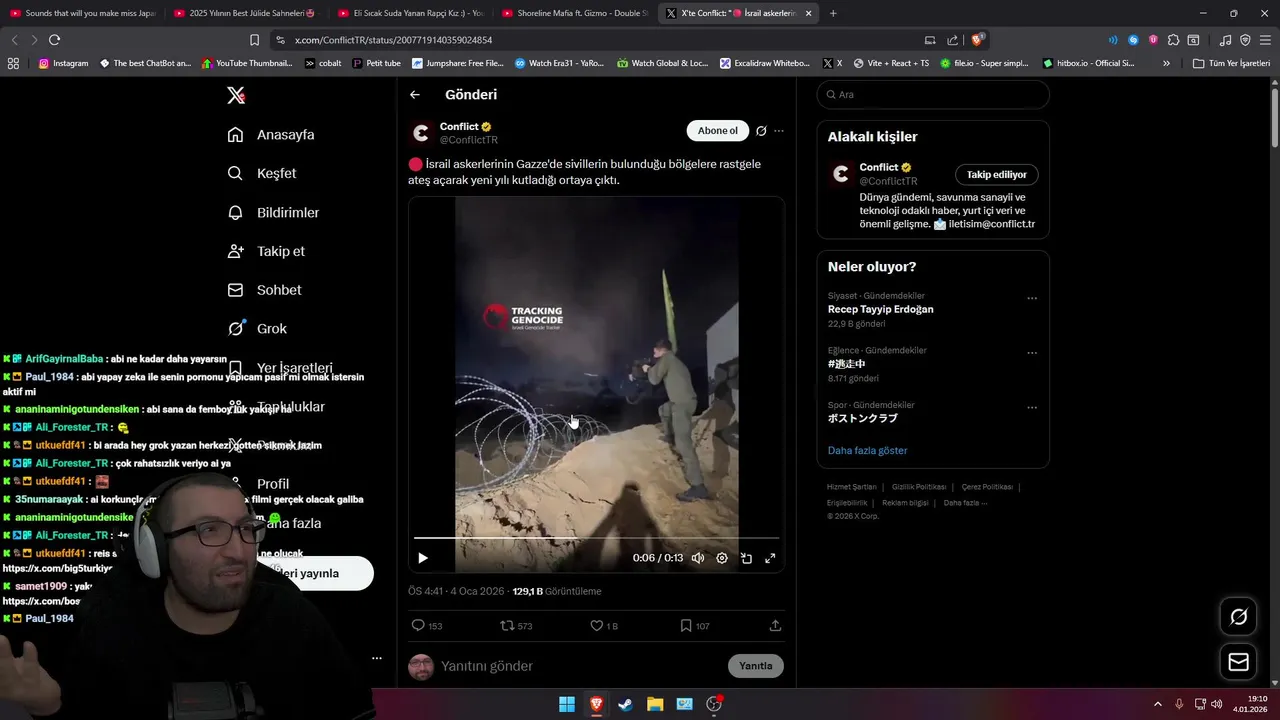The height and width of the screenshot is (720, 1280).
Task: Show hidden system tray icons
Action: pyautogui.click(x=1158, y=704)
